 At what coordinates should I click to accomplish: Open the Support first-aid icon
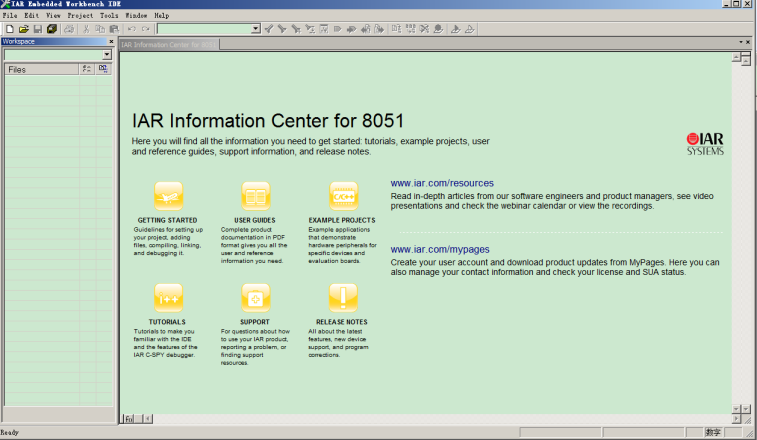pos(255,298)
